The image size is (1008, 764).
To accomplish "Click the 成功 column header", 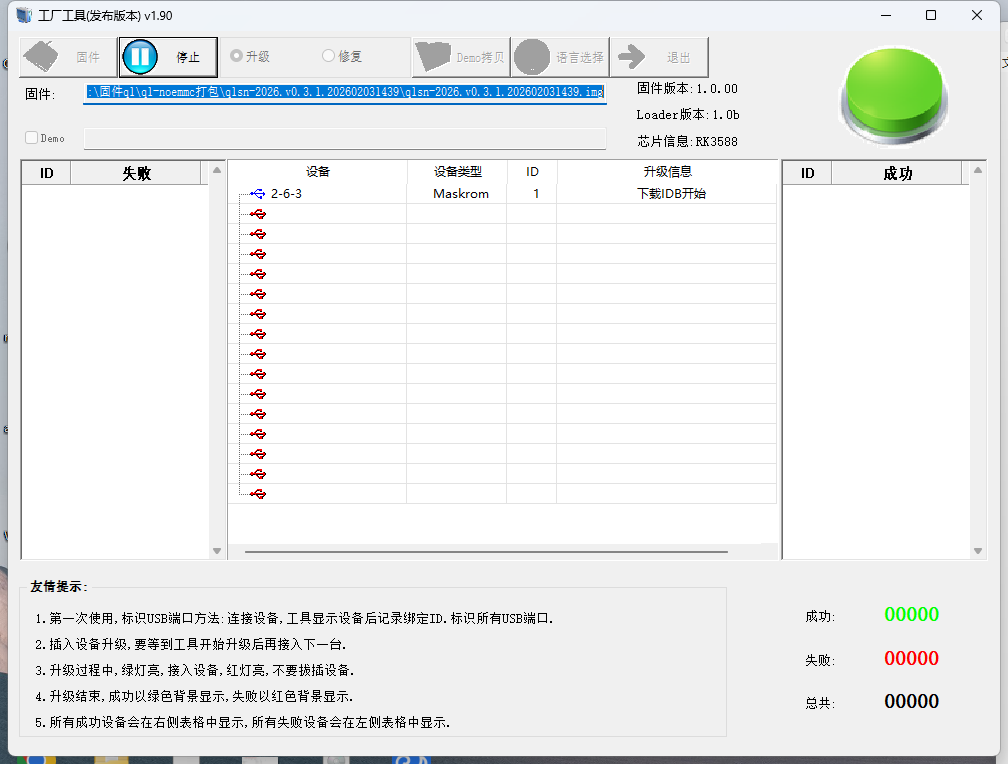I will (x=897, y=173).
